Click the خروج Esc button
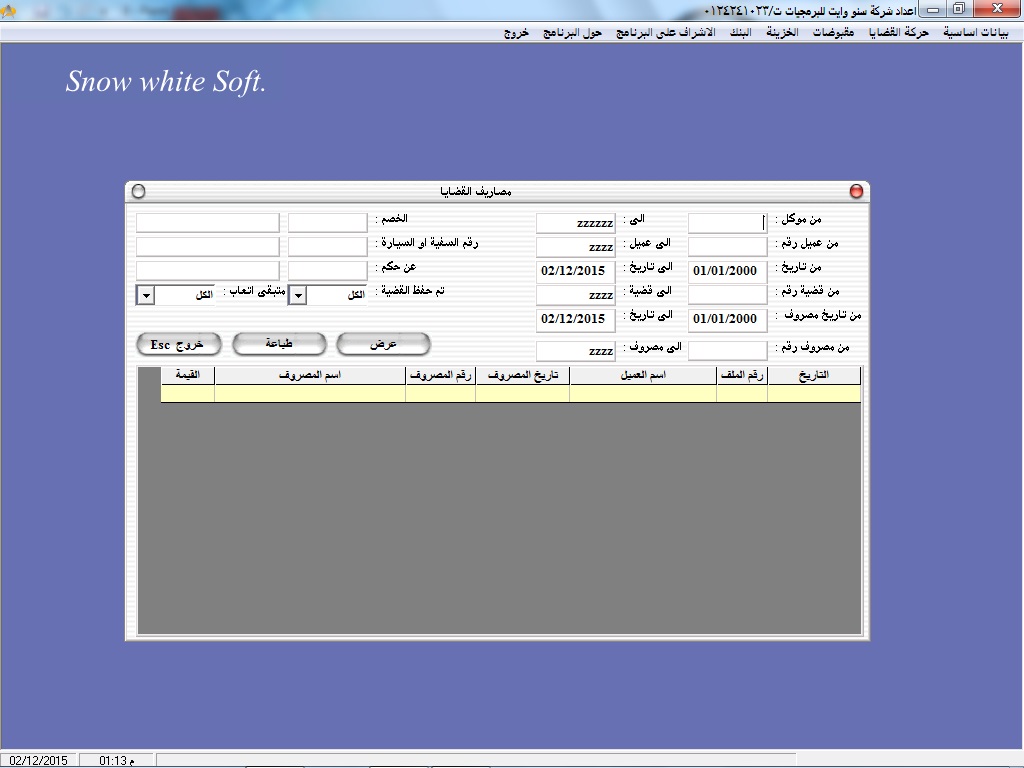The image size is (1024, 768). (177, 344)
